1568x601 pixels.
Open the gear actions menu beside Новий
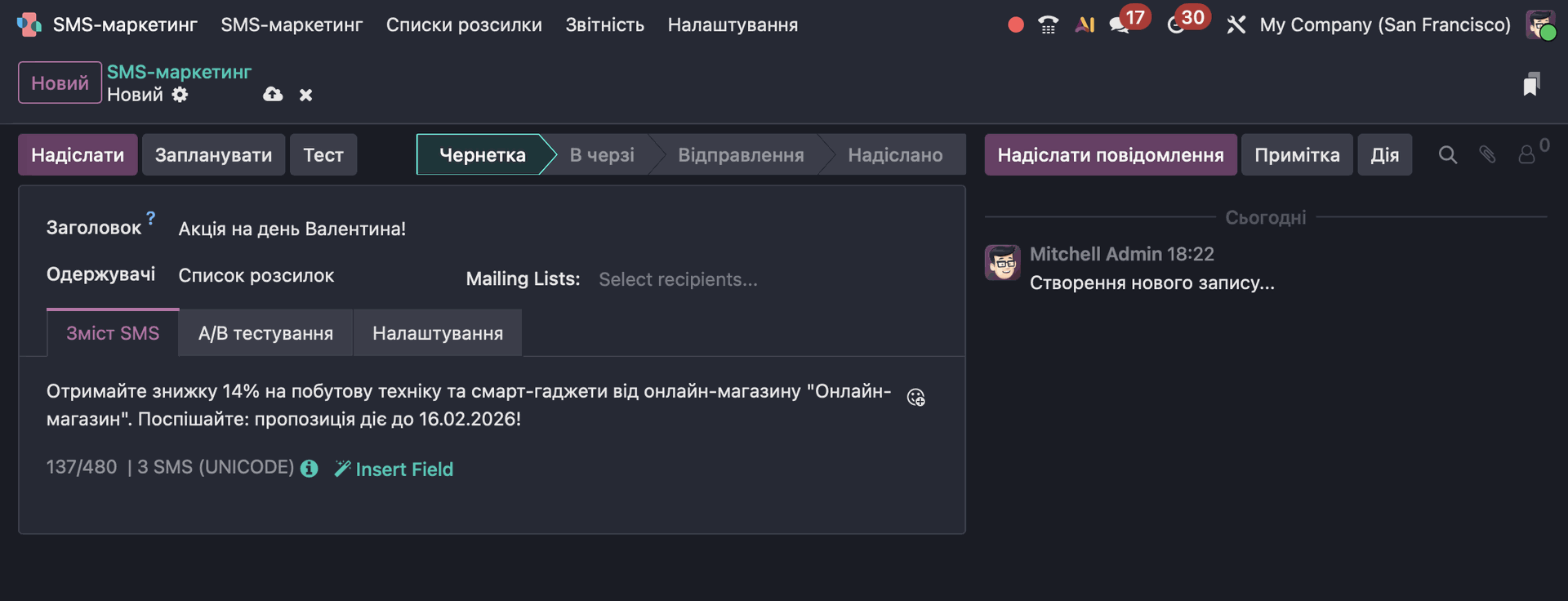tap(180, 95)
